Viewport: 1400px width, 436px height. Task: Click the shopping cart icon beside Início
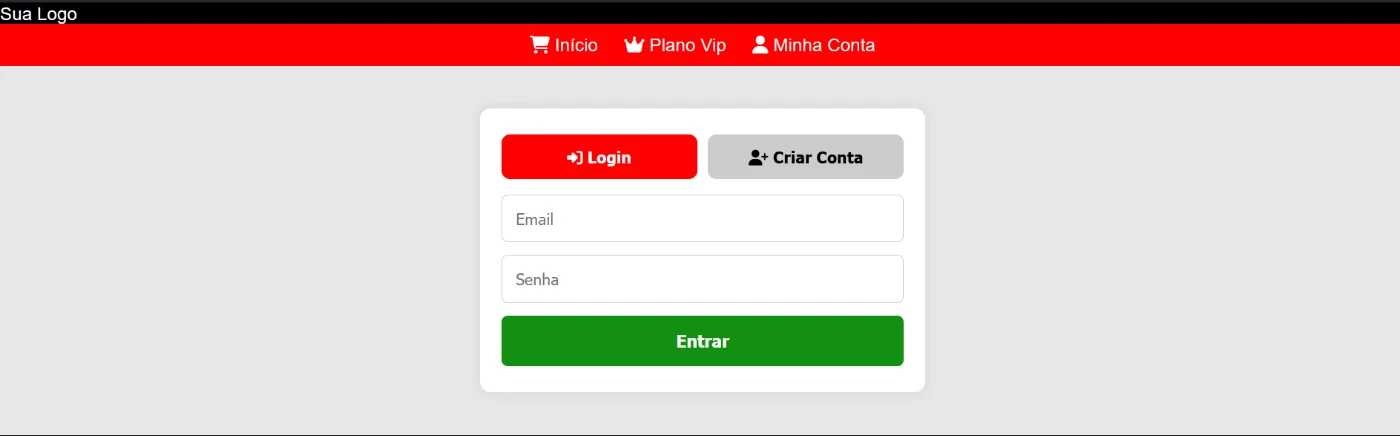539,45
